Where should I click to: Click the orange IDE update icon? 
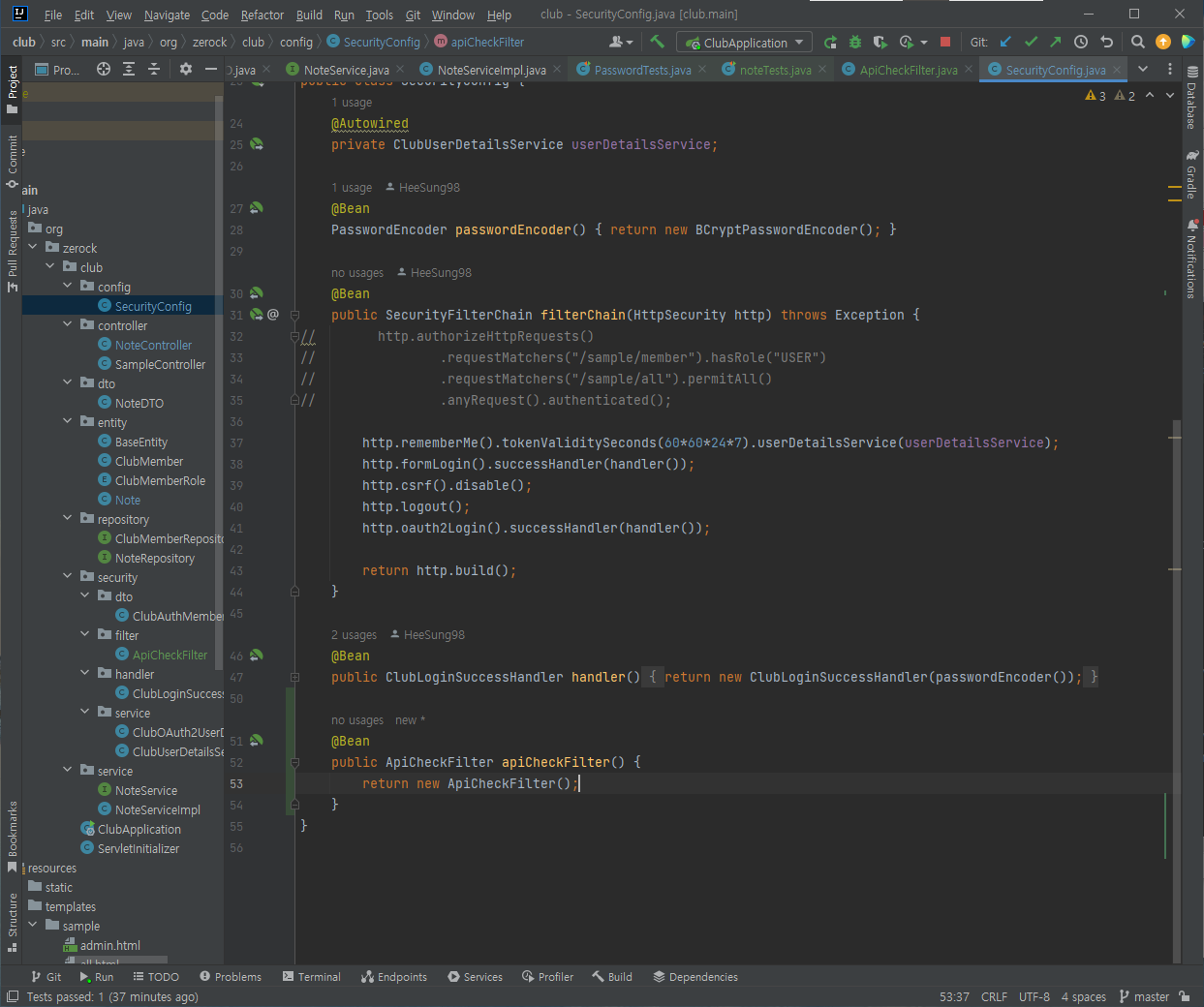tap(1163, 42)
